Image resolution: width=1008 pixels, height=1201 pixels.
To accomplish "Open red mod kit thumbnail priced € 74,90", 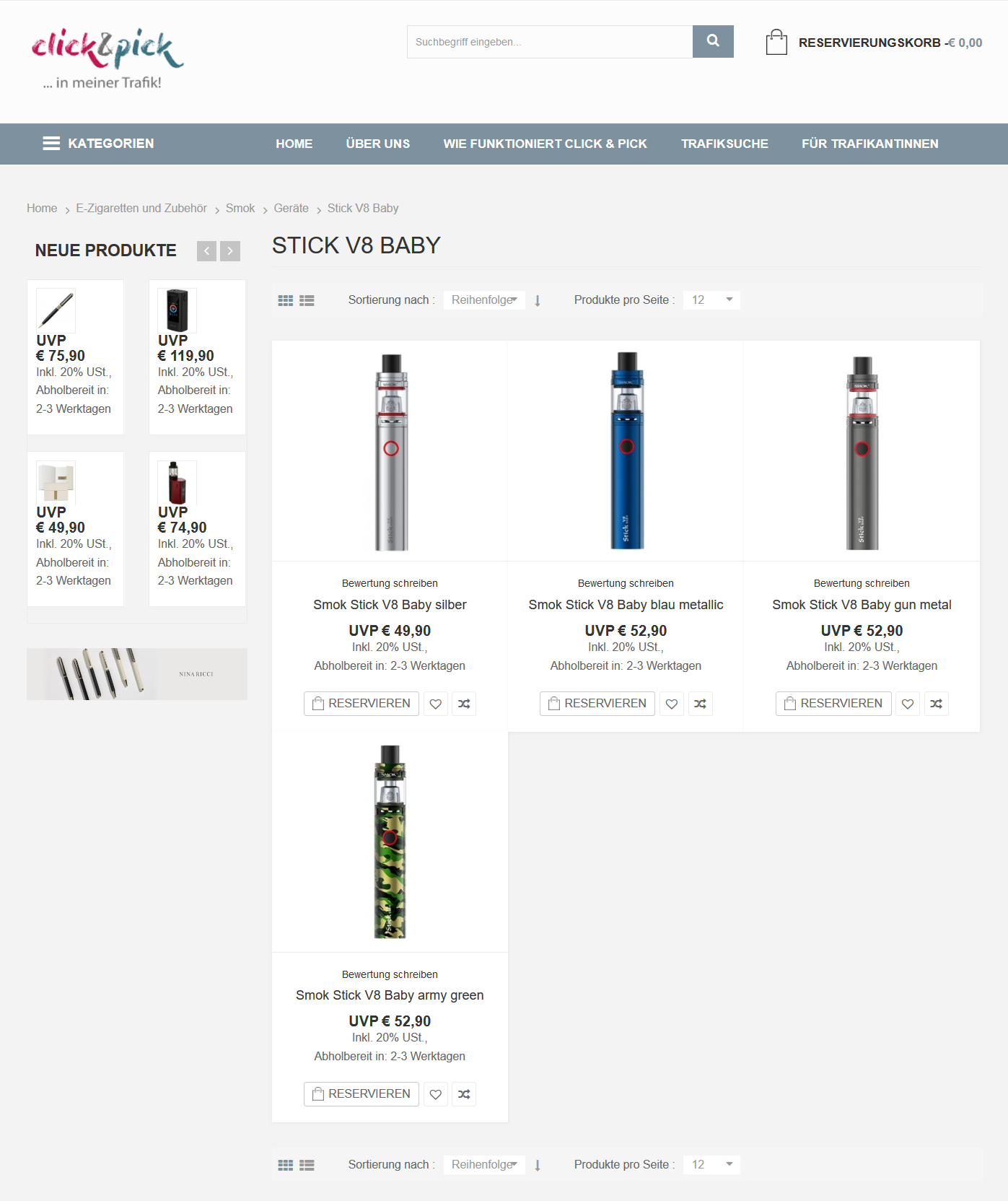I will click(x=178, y=482).
